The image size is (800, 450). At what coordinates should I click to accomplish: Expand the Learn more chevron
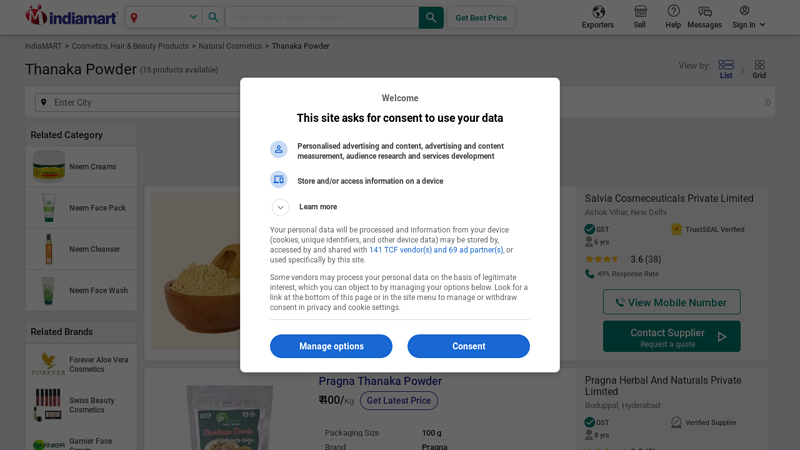281,207
